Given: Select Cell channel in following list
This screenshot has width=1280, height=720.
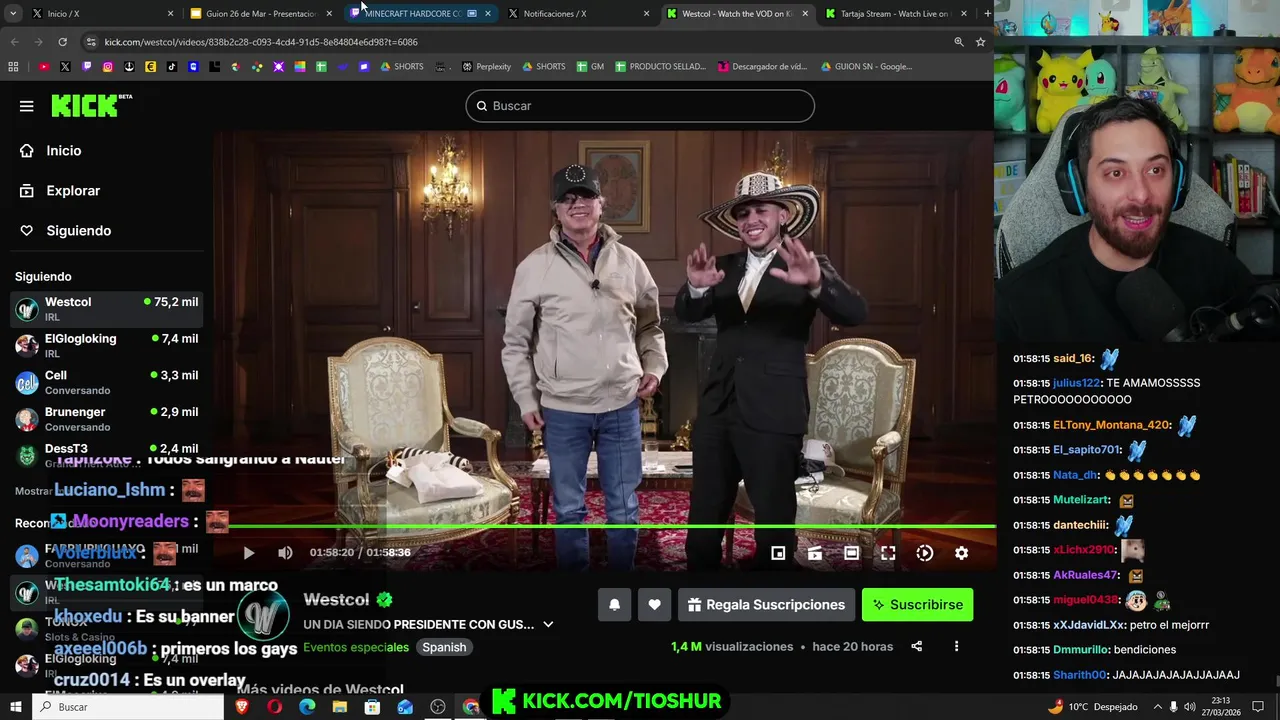Looking at the screenshot, I should click(x=106, y=383).
